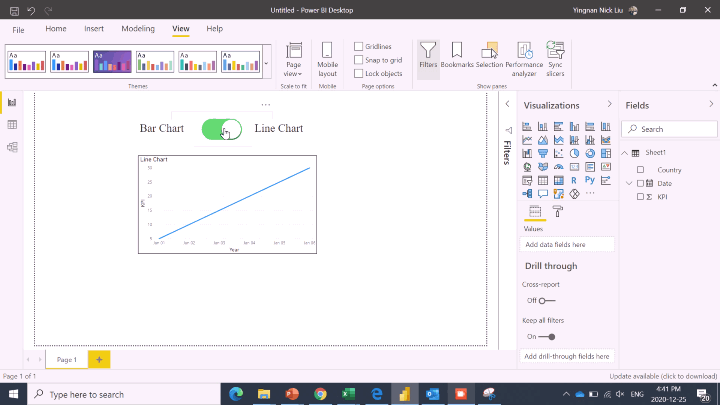Expand the Themes gallery dropdown arrow
This screenshot has height=405, width=720.
(x=266, y=64)
